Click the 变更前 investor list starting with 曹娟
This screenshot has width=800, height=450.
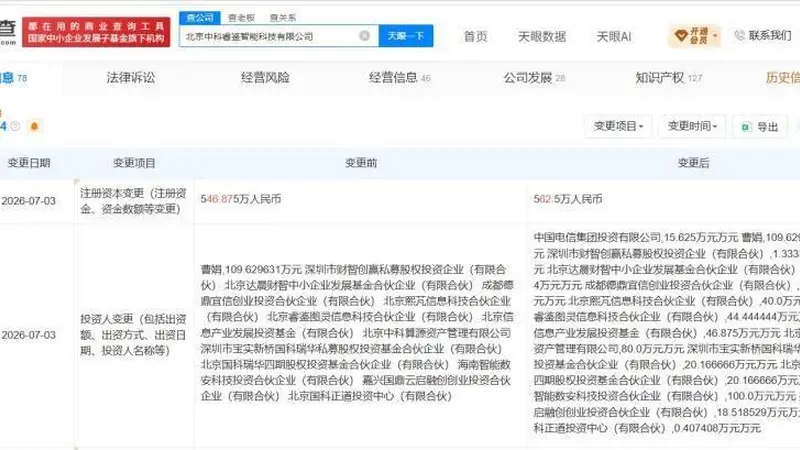pyautogui.click(x=357, y=333)
